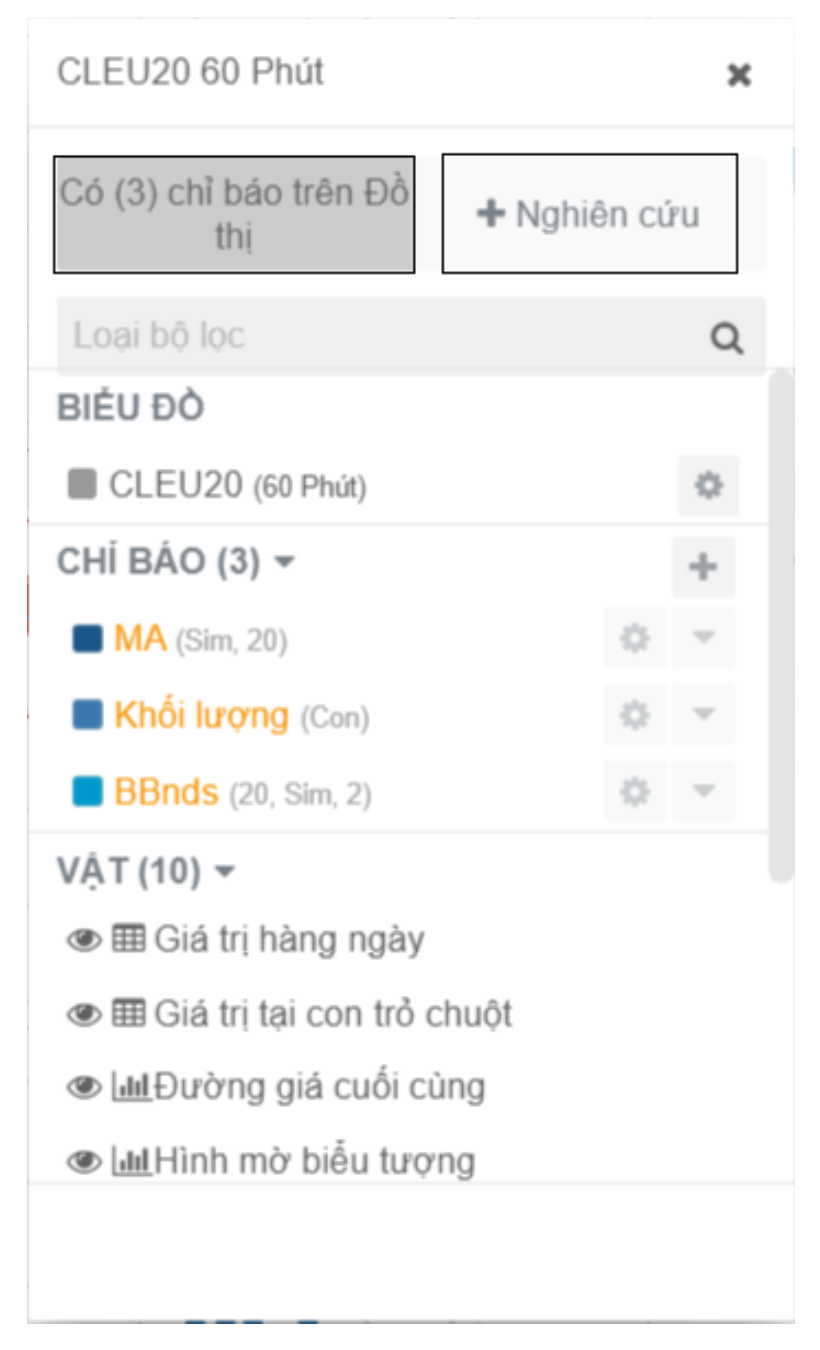
Task: Close the CLEU20 60 Phút panel
Action: 738,75
